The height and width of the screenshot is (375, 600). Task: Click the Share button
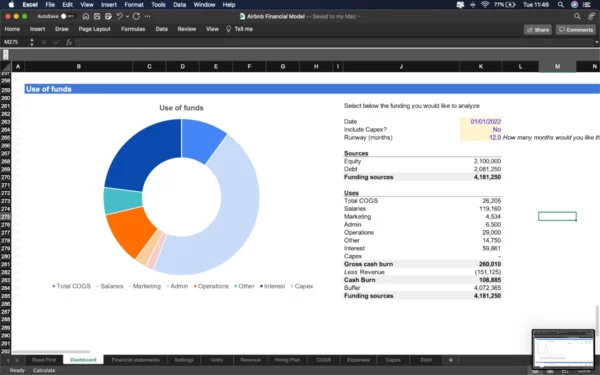[x=538, y=29]
